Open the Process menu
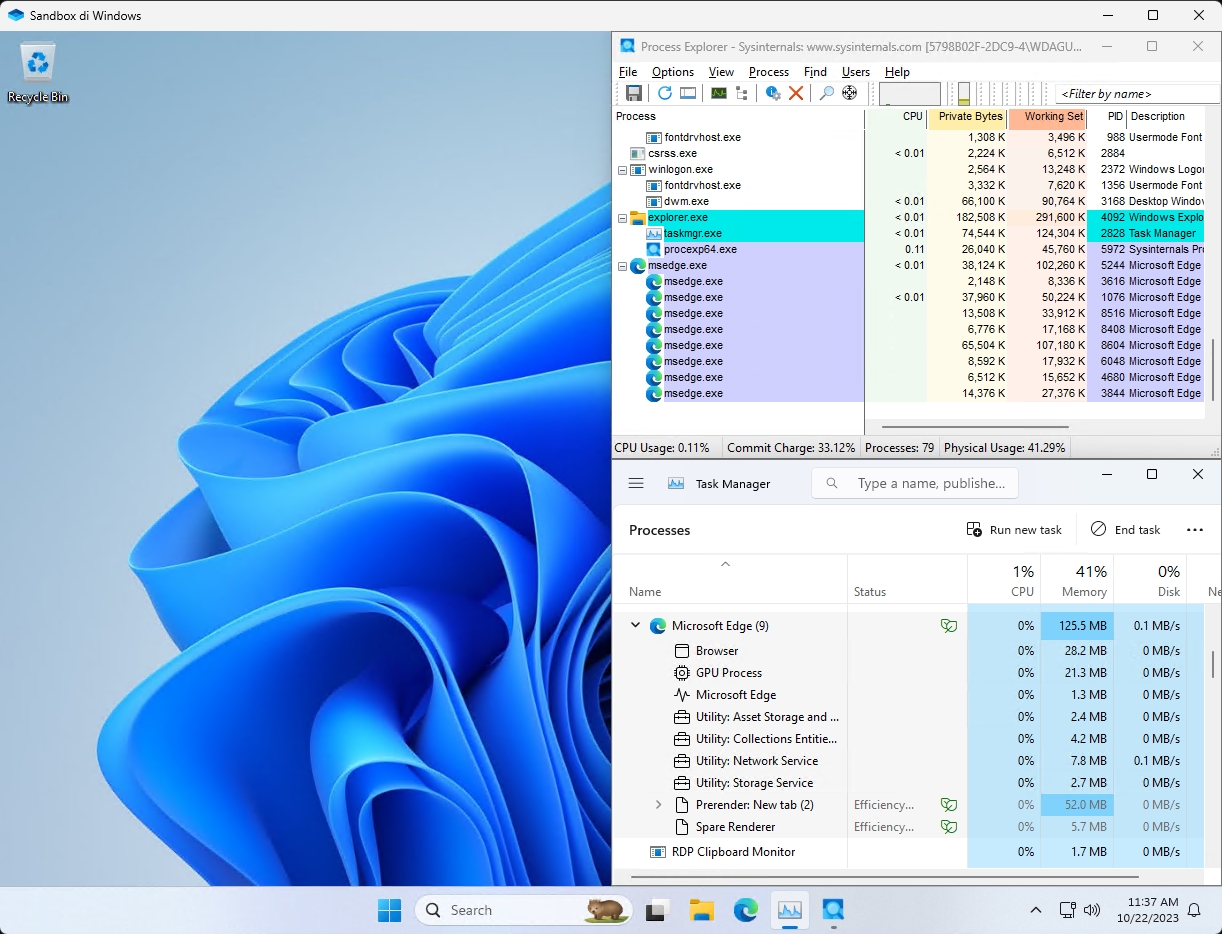The width and height of the screenshot is (1222, 934). 769,72
